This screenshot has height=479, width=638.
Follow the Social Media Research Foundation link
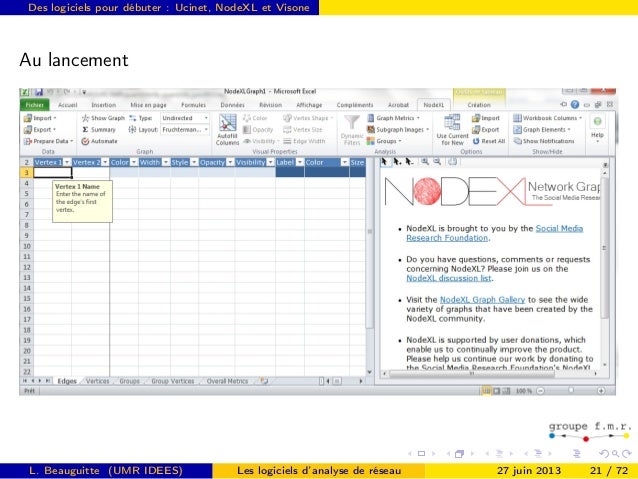pyautogui.click(x=495, y=233)
